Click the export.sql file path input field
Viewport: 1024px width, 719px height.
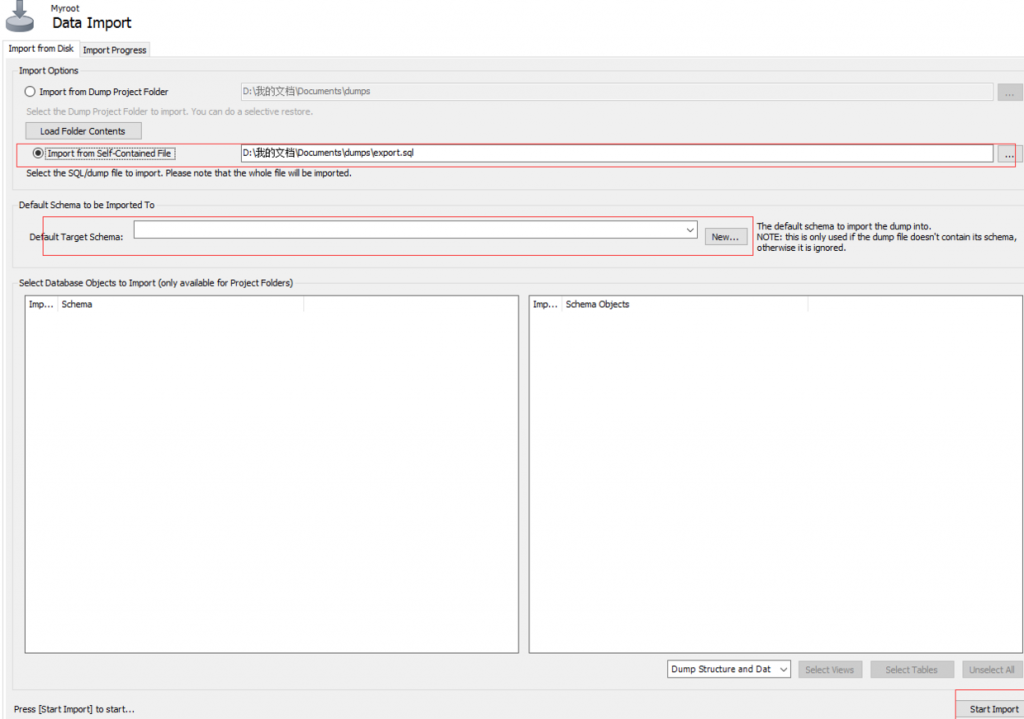600,153
